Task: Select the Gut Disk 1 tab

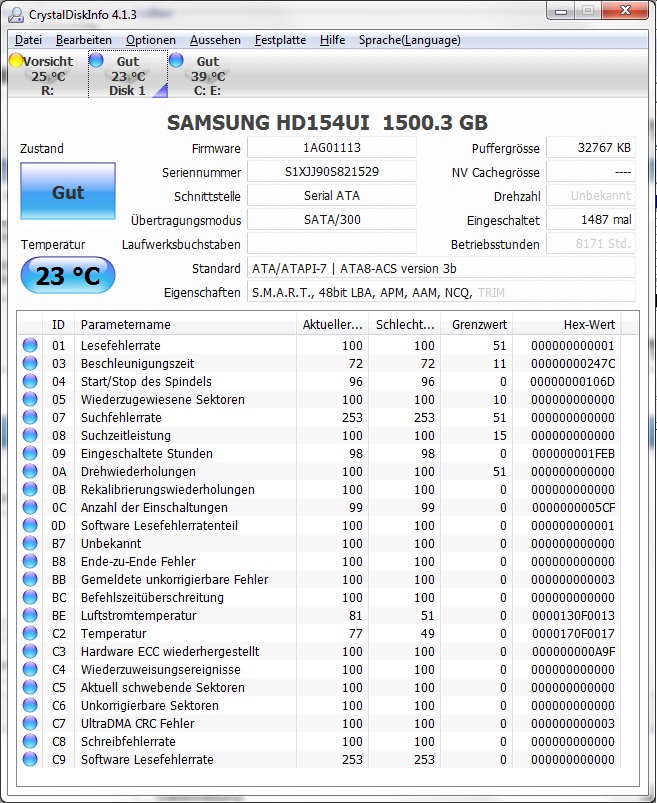Action: 128,75
